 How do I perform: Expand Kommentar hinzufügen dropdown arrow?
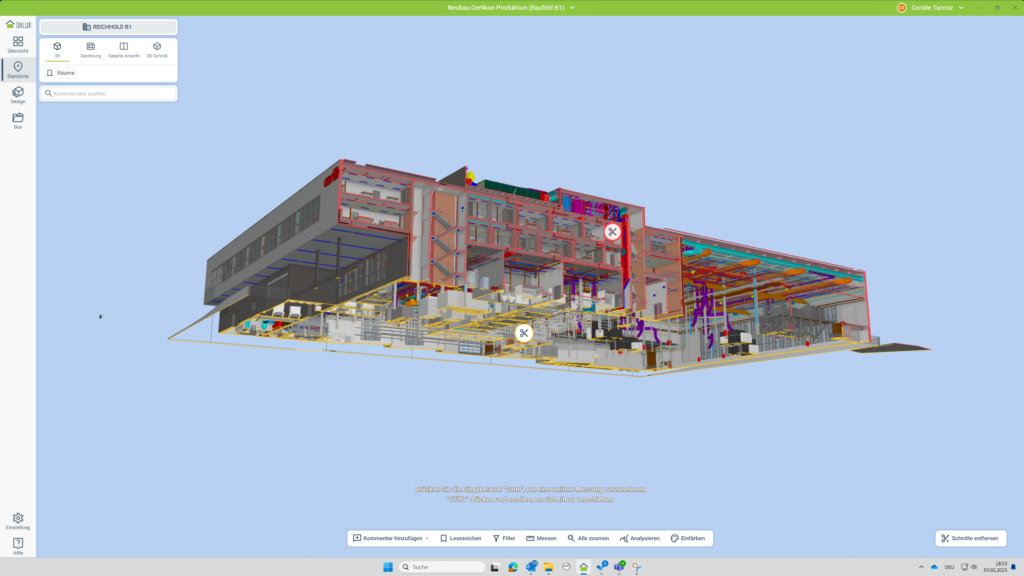427,538
